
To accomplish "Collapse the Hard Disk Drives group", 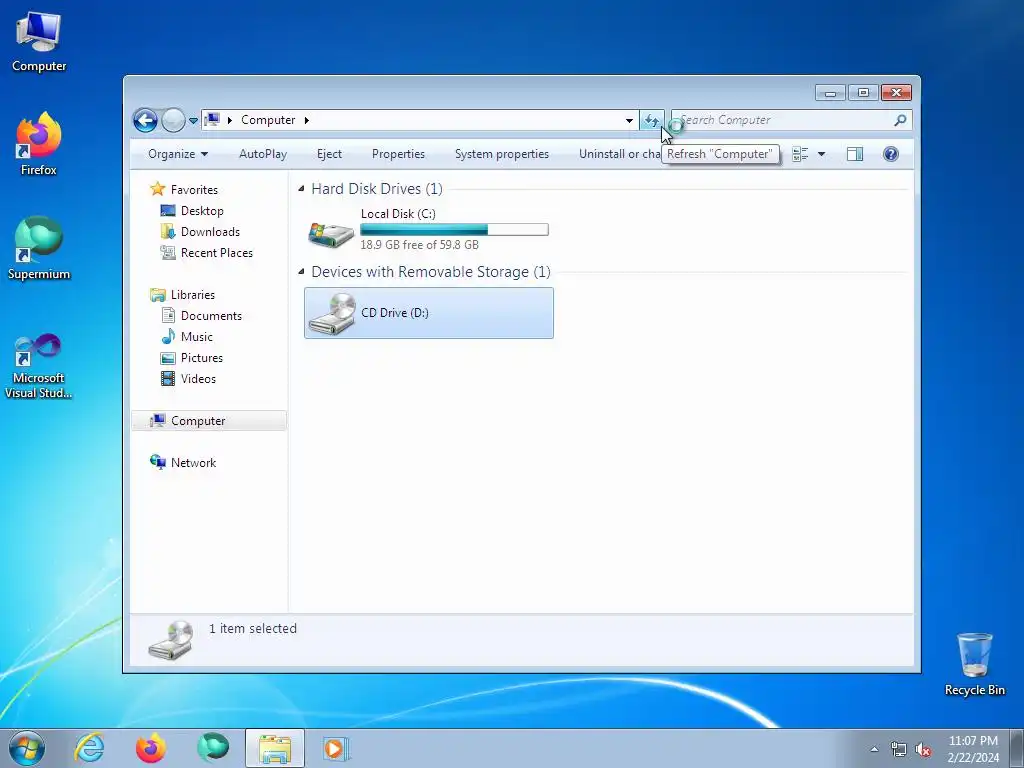I will pos(301,189).
